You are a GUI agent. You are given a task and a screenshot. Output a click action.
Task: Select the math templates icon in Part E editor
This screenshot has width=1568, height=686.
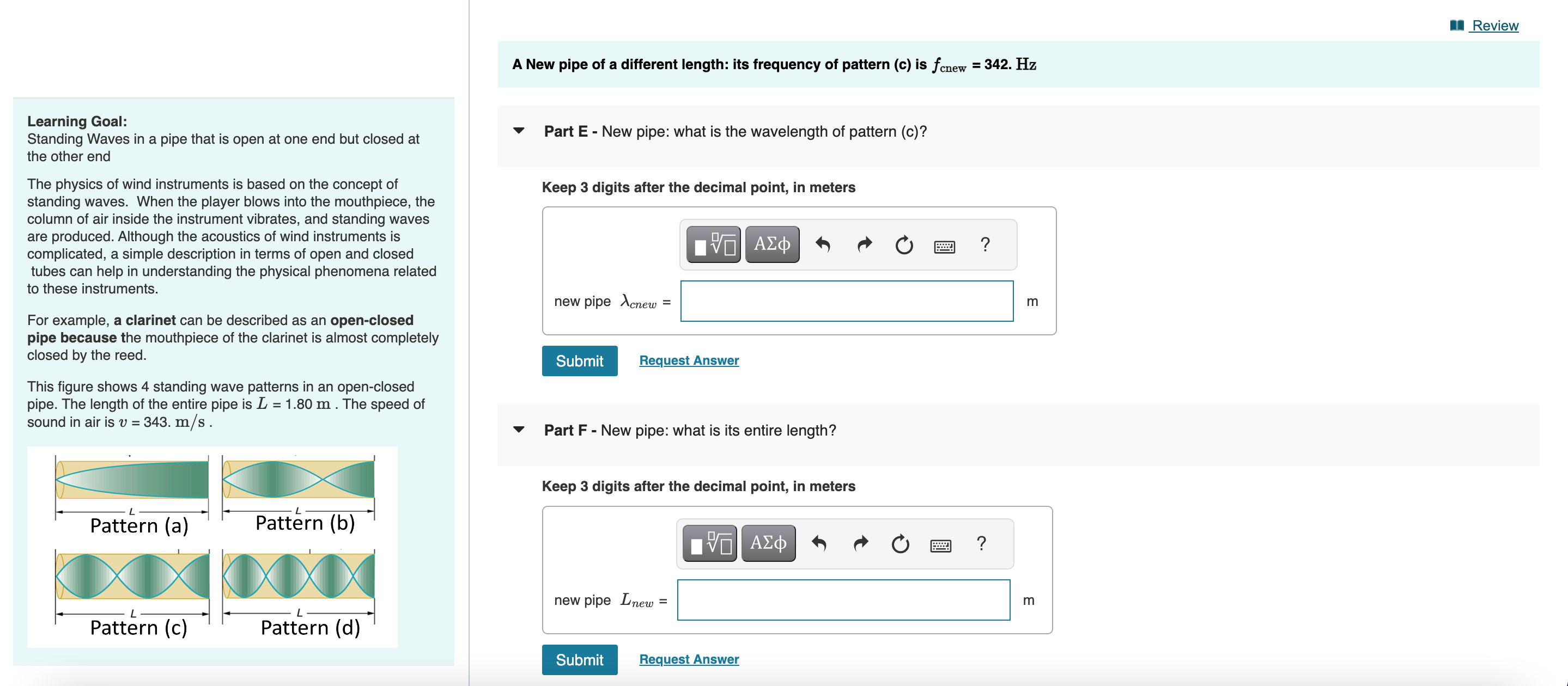click(712, 244)
